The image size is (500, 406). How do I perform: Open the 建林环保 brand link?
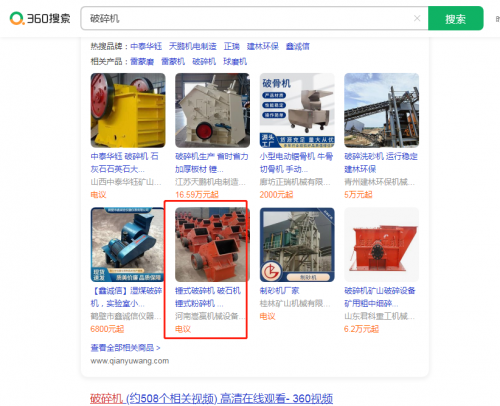click(x=263, y=46)
